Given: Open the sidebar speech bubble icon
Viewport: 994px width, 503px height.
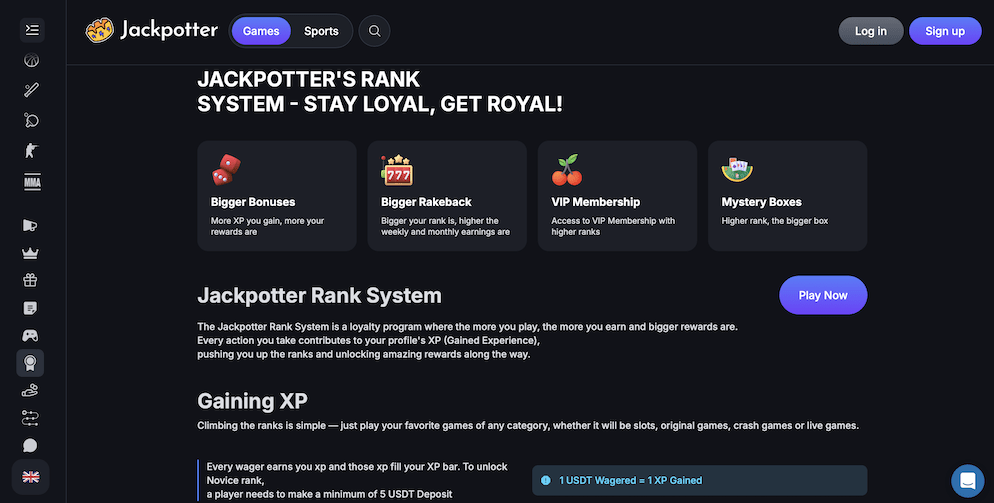Looking at the screenshot, I should click(x=31, y=445).
